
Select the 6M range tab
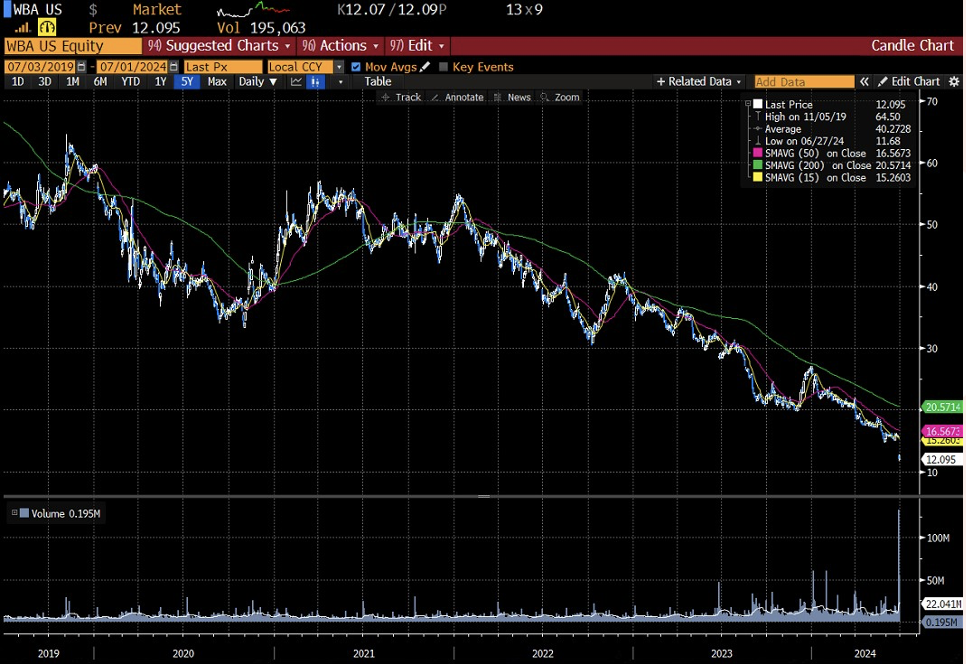[100, 81]
